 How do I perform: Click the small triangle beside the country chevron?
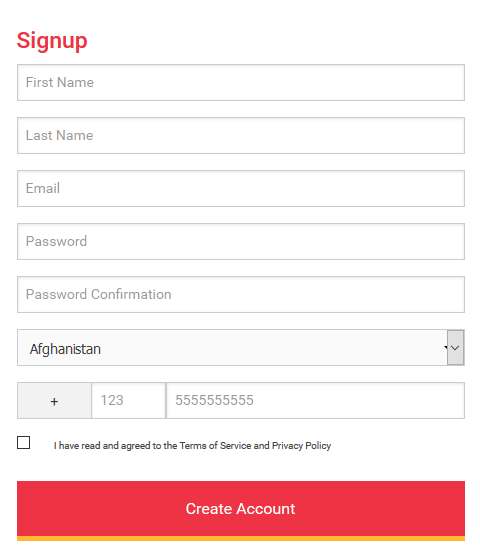point(446,347)
